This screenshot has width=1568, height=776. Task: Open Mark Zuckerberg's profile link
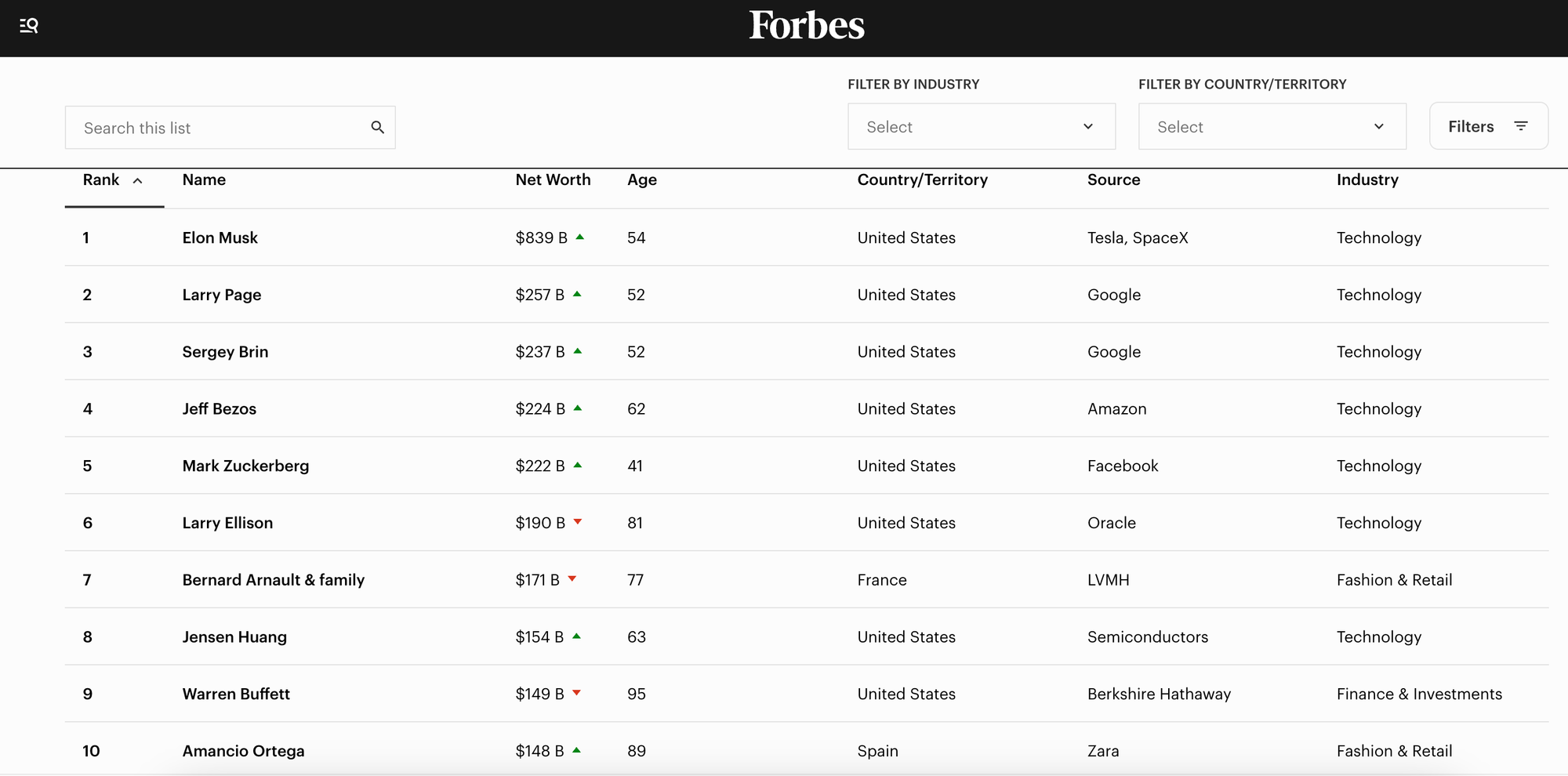click(x=245, y=466)
